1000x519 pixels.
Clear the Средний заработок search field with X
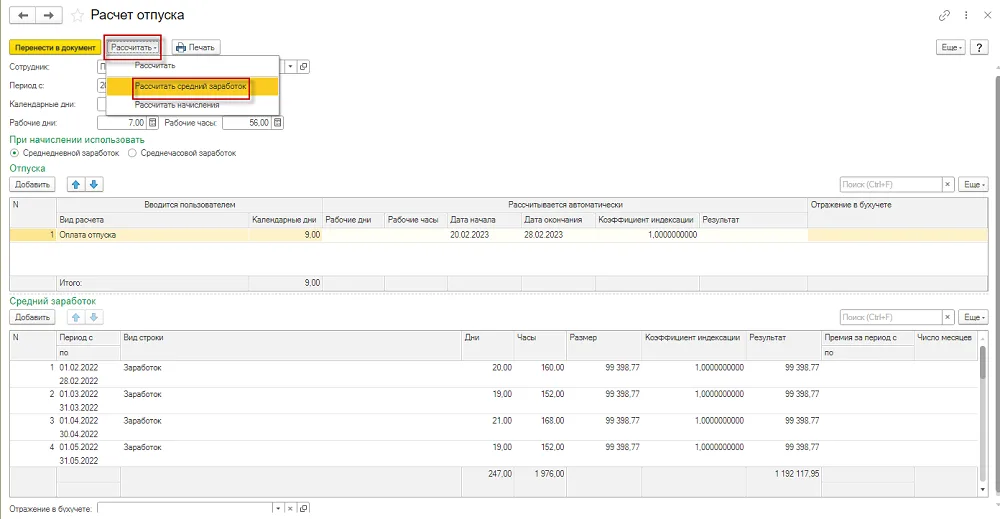click(x=948, y=317)
